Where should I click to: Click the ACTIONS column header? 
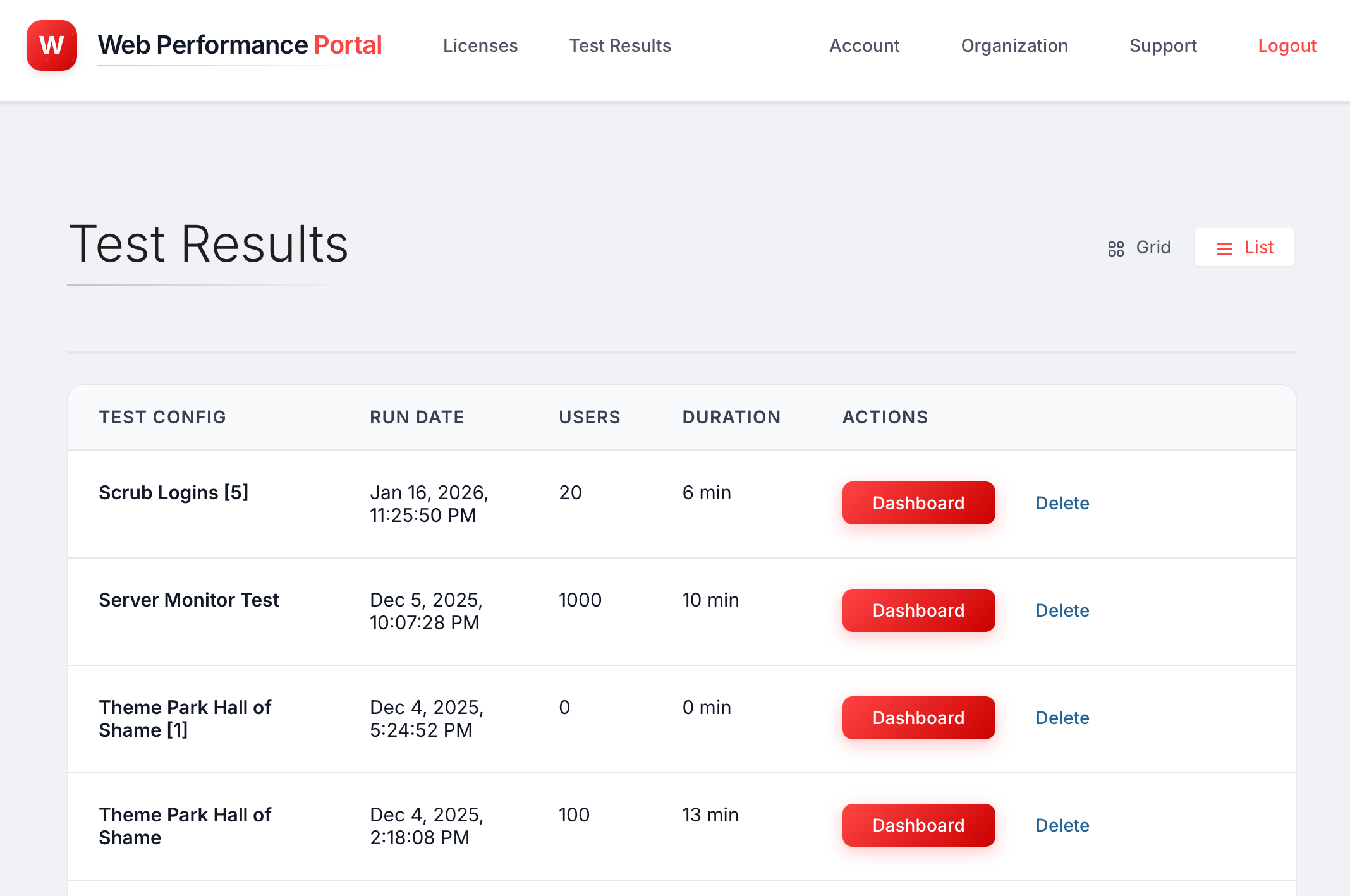pos(885,417)
